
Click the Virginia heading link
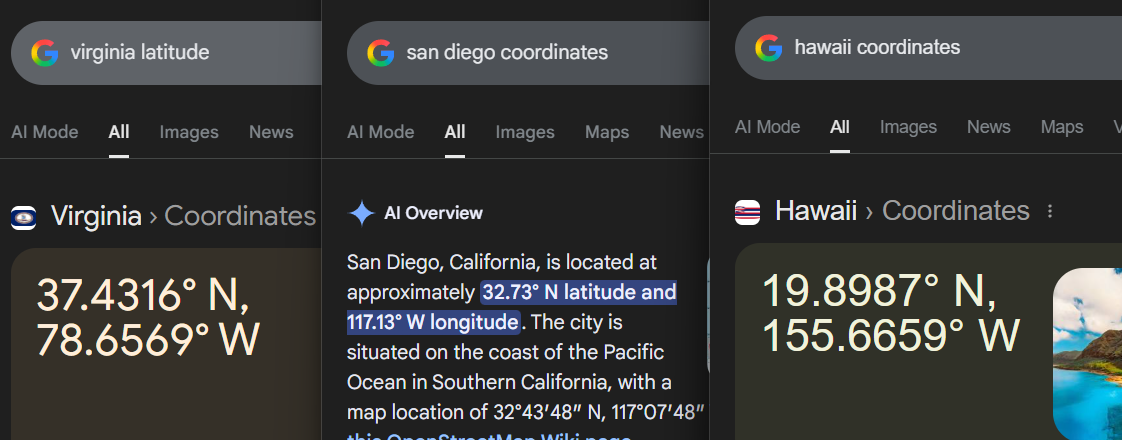[x=97, y=216]
